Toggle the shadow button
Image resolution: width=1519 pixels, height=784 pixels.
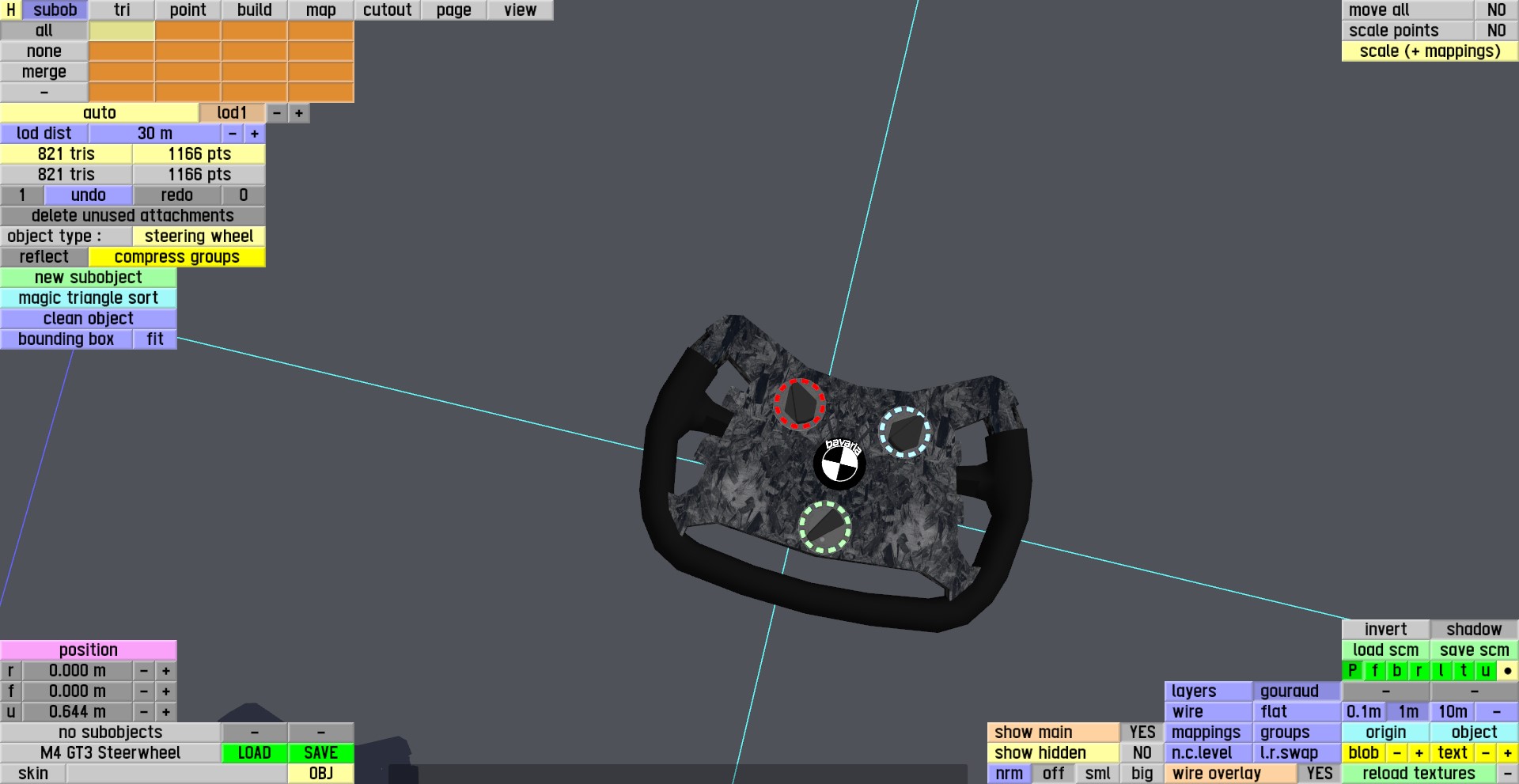click(1475, 630)
